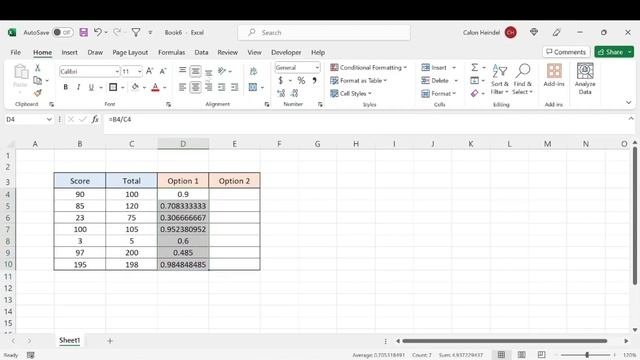Click the Wrap Text icon
Viewport: 640px width, 360px height.
point(253,71)
